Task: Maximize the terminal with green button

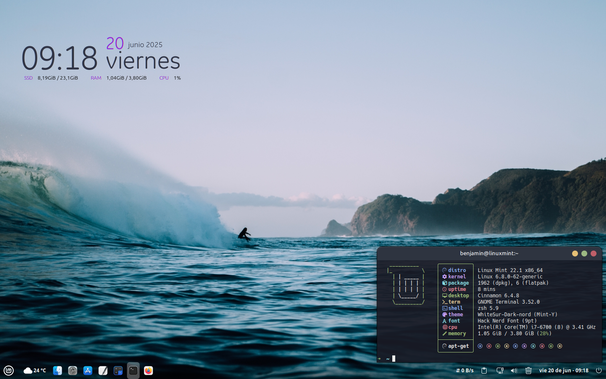Action: pos(584,253)
